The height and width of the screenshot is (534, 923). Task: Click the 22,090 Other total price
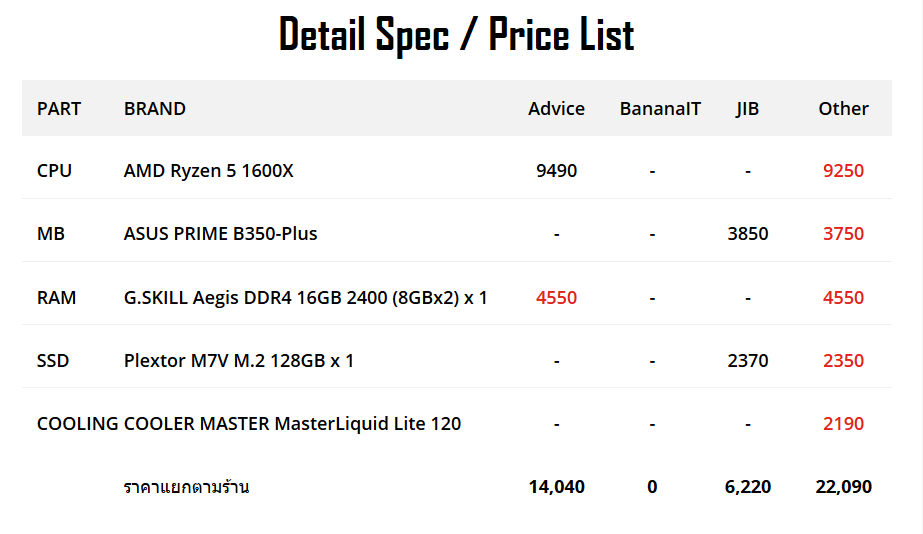[x=843, y=487]
